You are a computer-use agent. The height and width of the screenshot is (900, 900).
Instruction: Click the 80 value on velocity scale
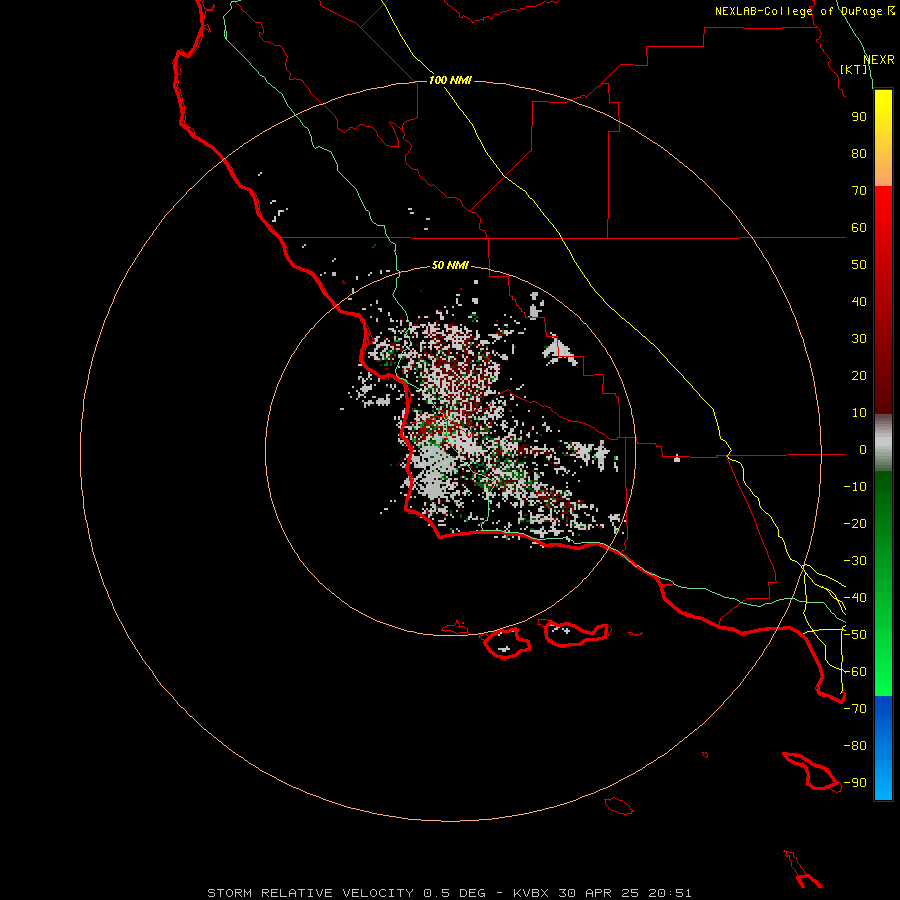tap(859, 154)
